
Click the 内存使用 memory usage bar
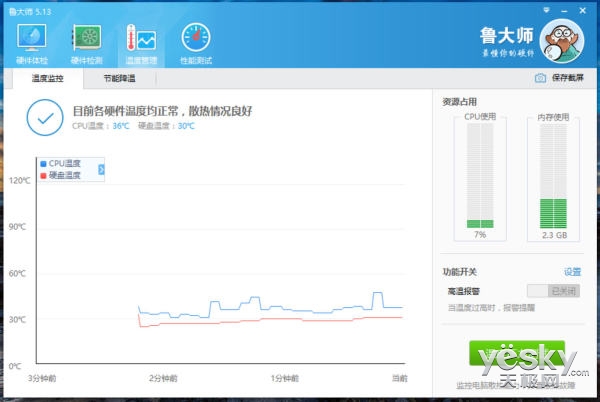click(x=553, y=176)
